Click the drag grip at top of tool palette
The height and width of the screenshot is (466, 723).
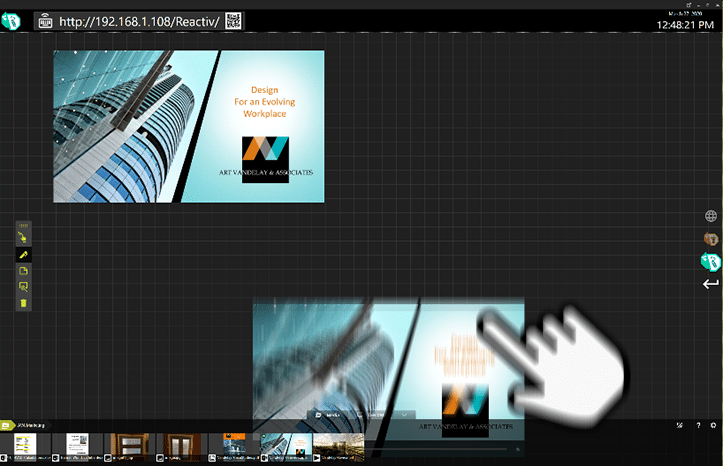pyautogui.click(x=24, y=225)
